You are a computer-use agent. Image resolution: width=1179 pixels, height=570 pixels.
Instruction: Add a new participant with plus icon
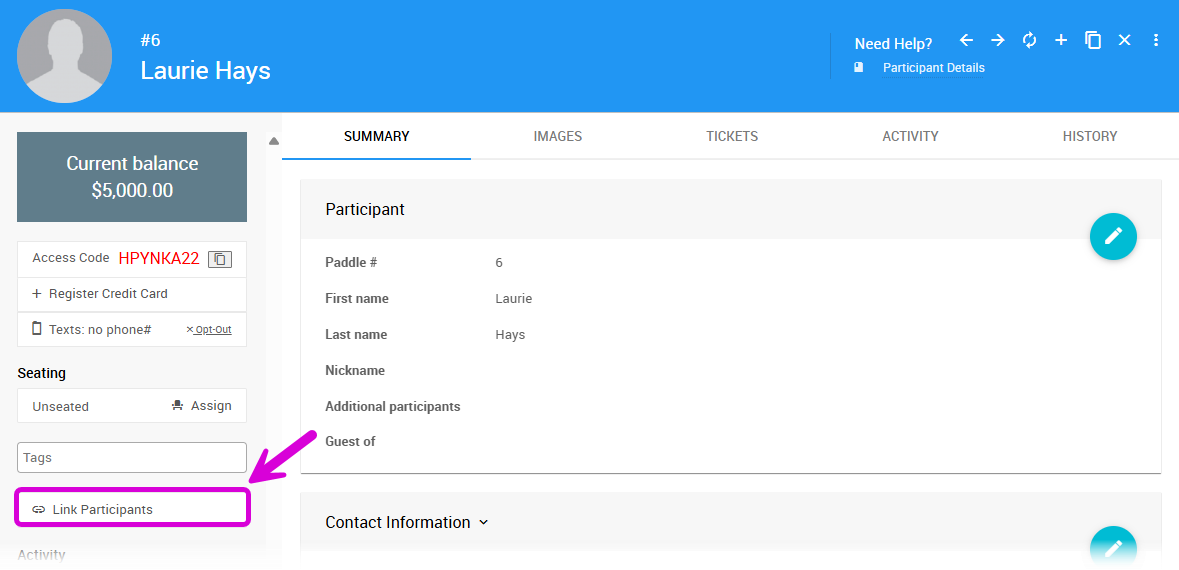(x=1061, y=40)
